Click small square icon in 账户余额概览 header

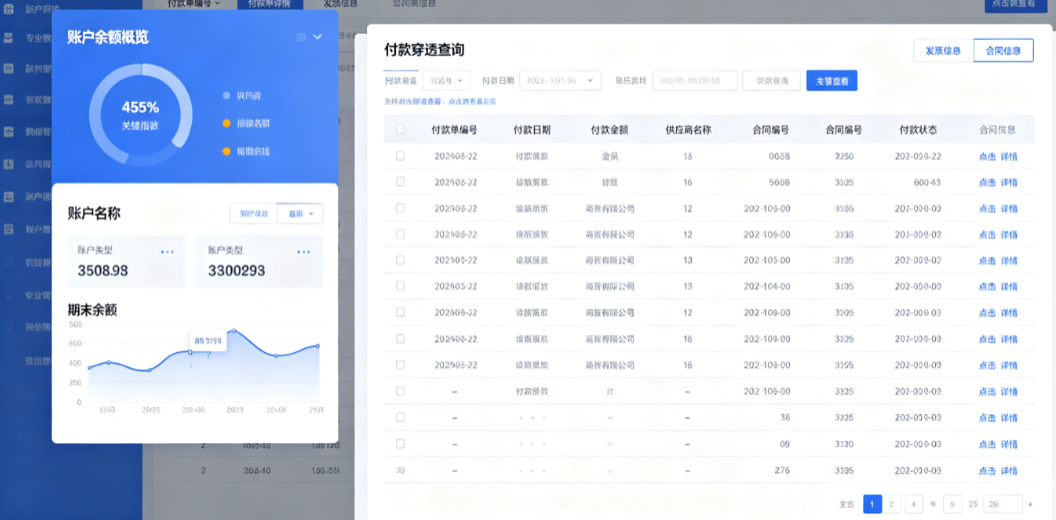click(301, 37)
